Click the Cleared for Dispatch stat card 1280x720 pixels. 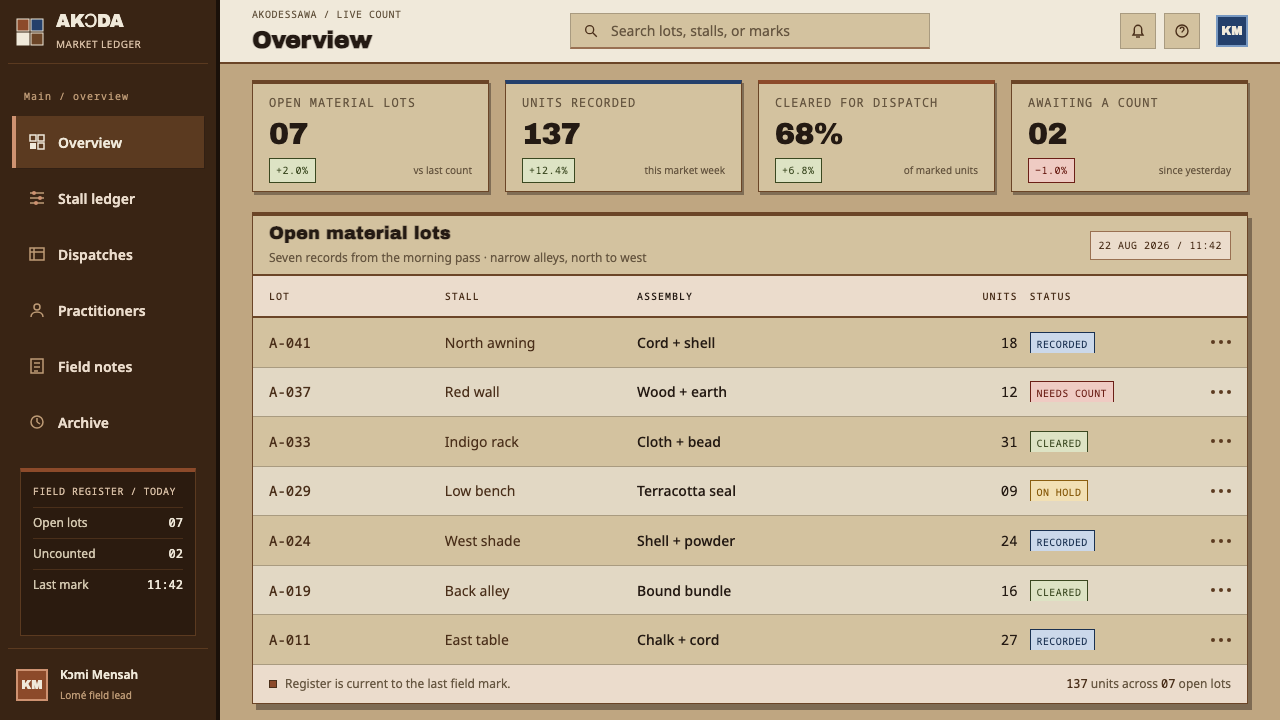click(x=877, y=136)
